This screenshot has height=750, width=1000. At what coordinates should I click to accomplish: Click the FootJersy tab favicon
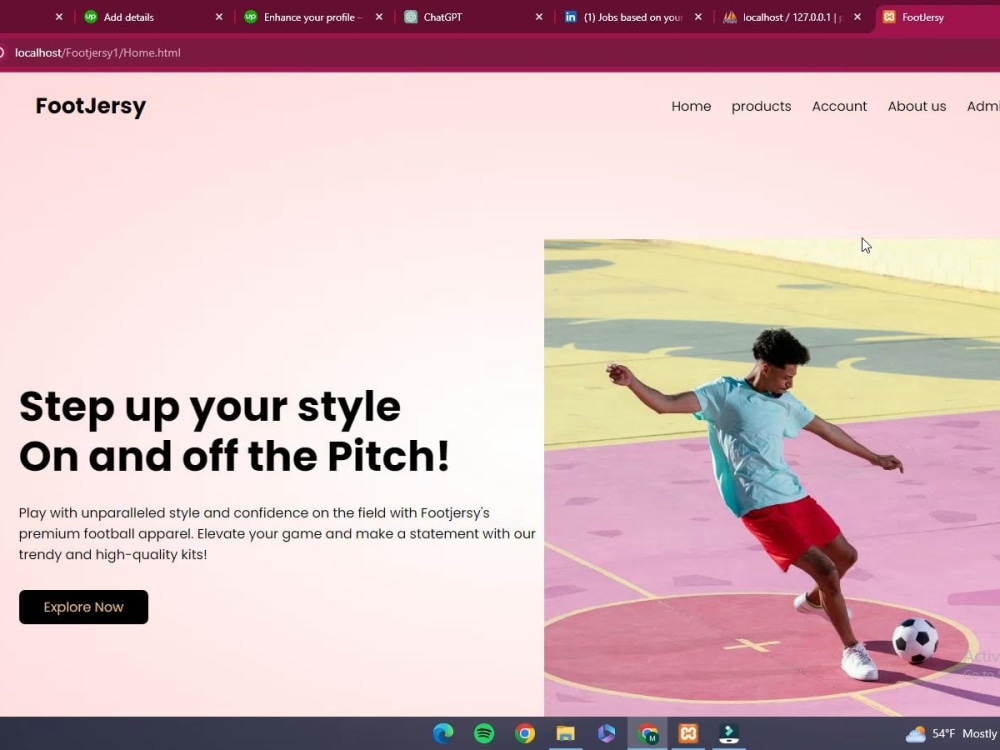coord(889,17)
